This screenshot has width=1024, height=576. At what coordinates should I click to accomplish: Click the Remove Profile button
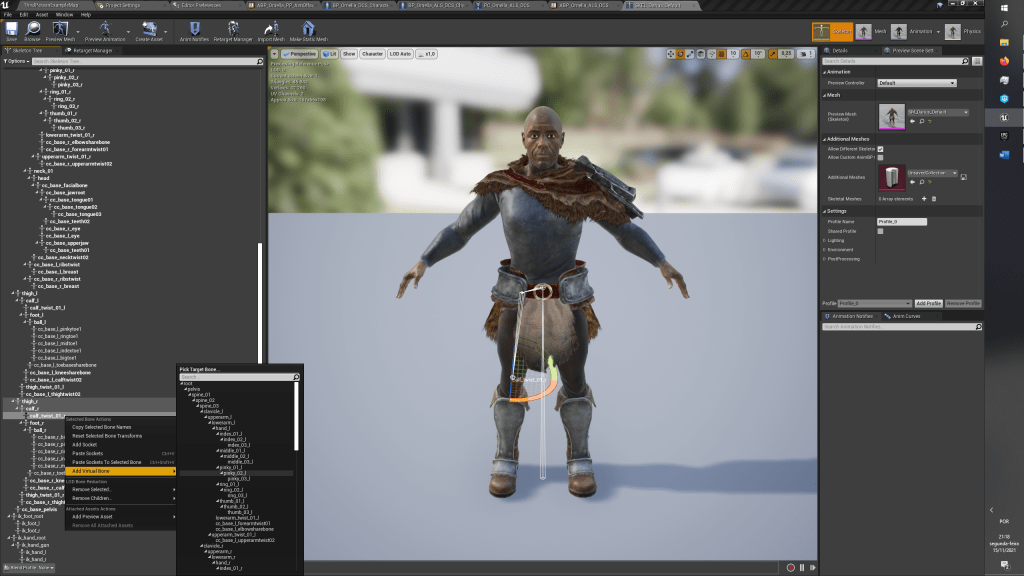coord(963,303)
